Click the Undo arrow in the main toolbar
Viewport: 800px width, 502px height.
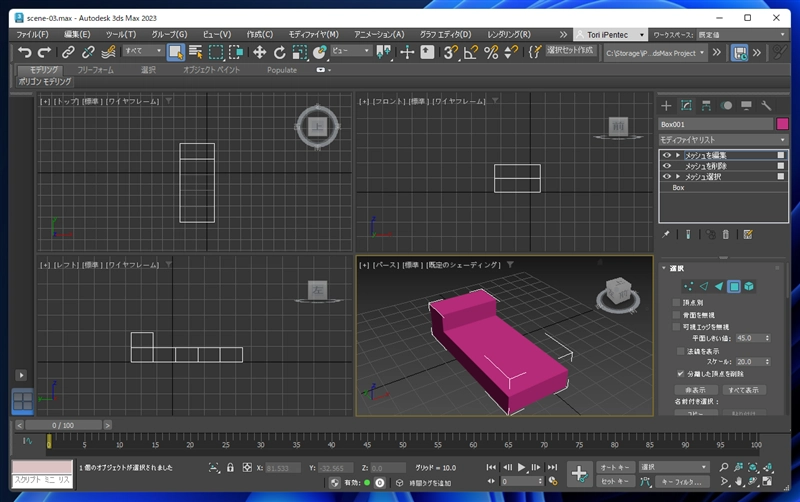(x=24, y=52)
